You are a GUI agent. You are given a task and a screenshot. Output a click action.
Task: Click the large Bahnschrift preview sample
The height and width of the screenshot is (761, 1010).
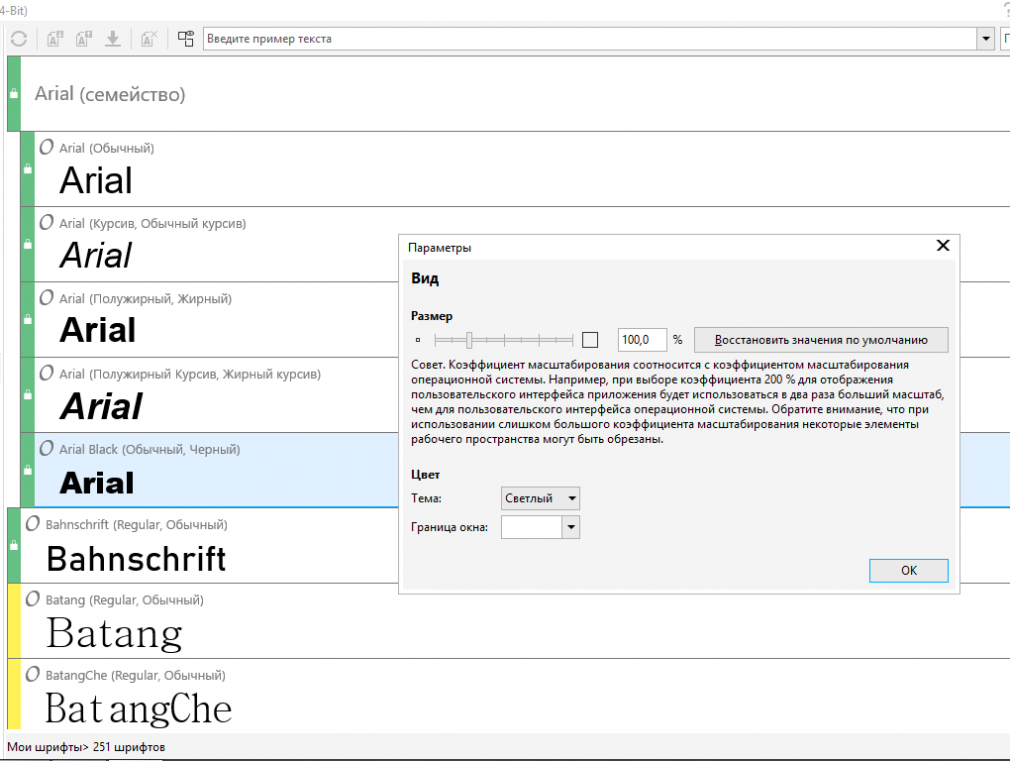pyautogui.click(x=137, y=559)
